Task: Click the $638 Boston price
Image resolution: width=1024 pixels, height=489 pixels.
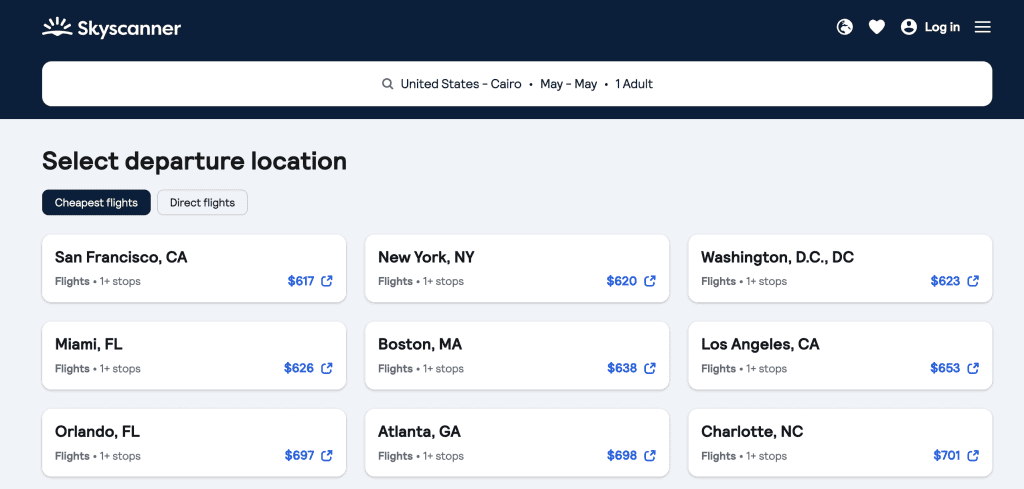Action: coord(622,368)
